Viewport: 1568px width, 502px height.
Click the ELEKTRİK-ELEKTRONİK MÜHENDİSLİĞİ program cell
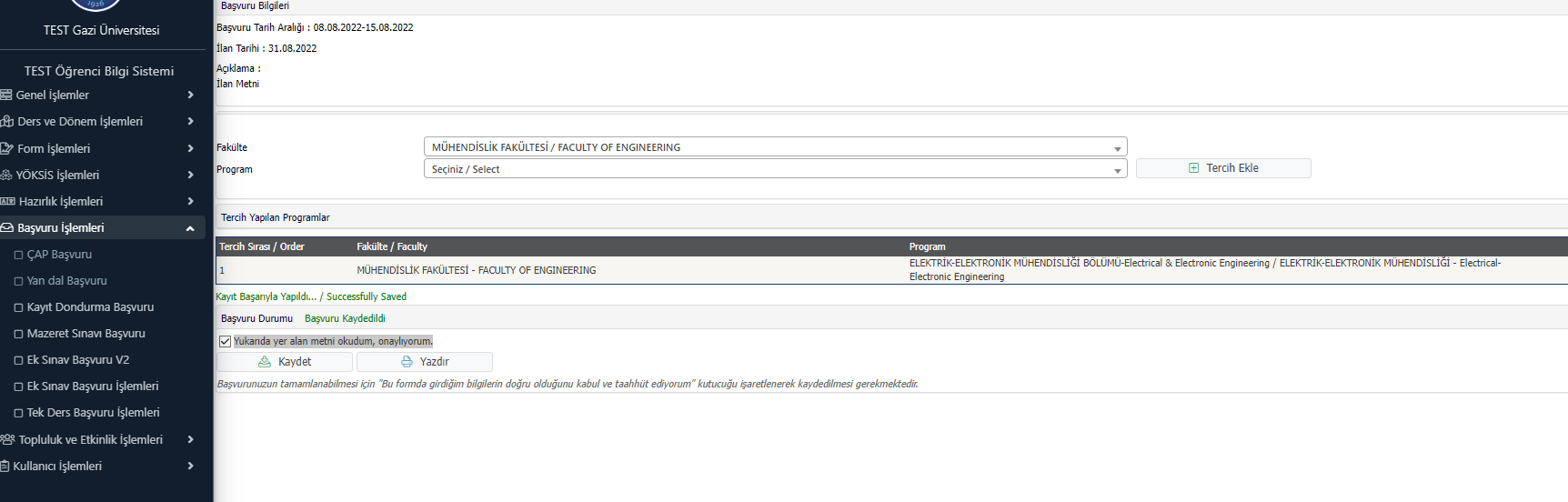(1205, 270)
